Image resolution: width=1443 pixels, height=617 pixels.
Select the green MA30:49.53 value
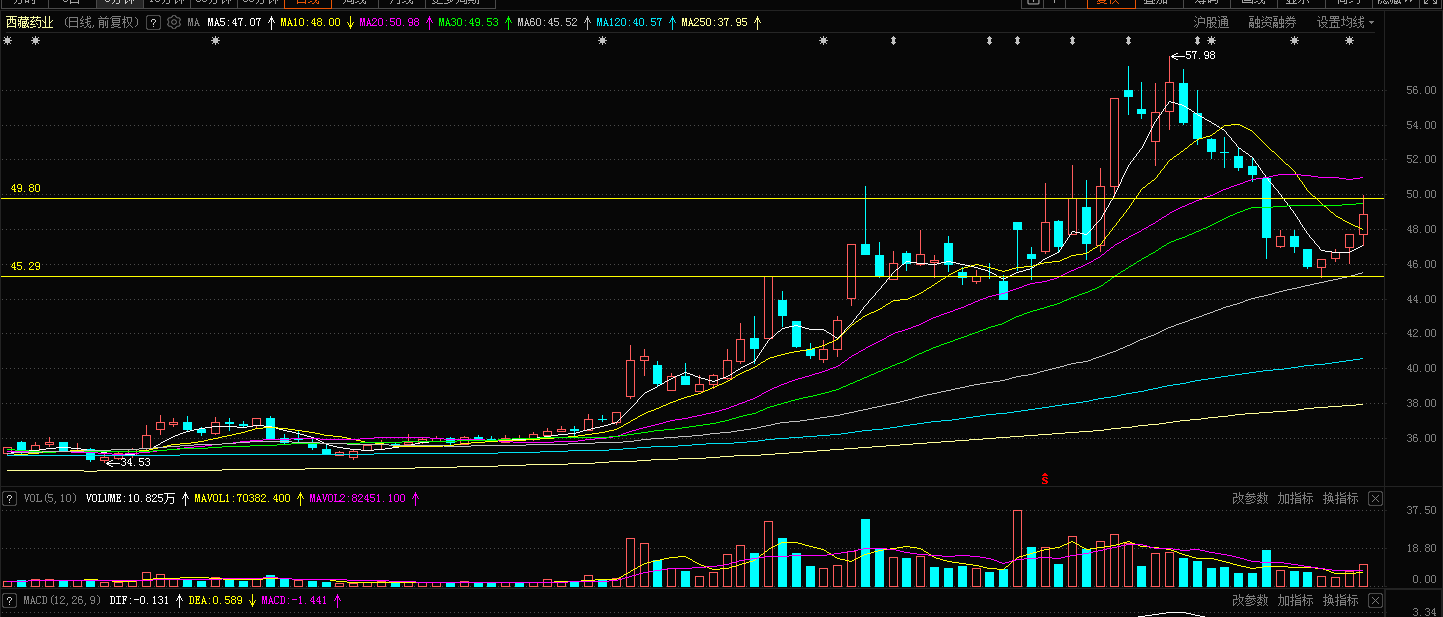pos(468,22)
